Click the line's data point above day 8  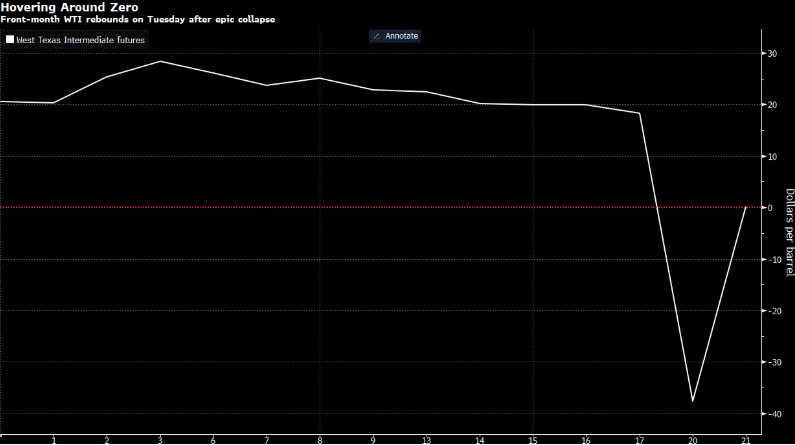pyautogui.click(x=320, y=78)
